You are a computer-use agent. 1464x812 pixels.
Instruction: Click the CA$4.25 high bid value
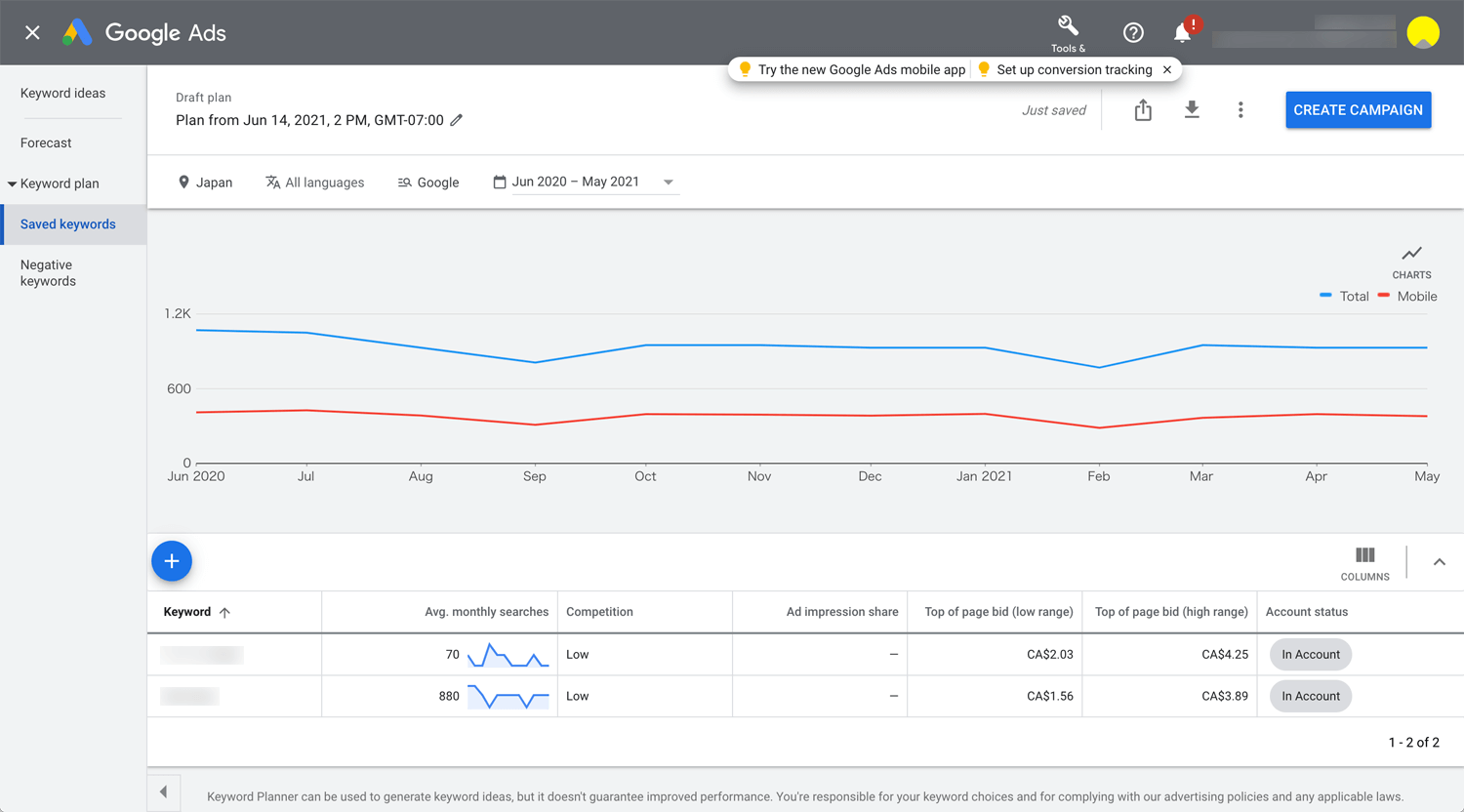click(1225, 655)
